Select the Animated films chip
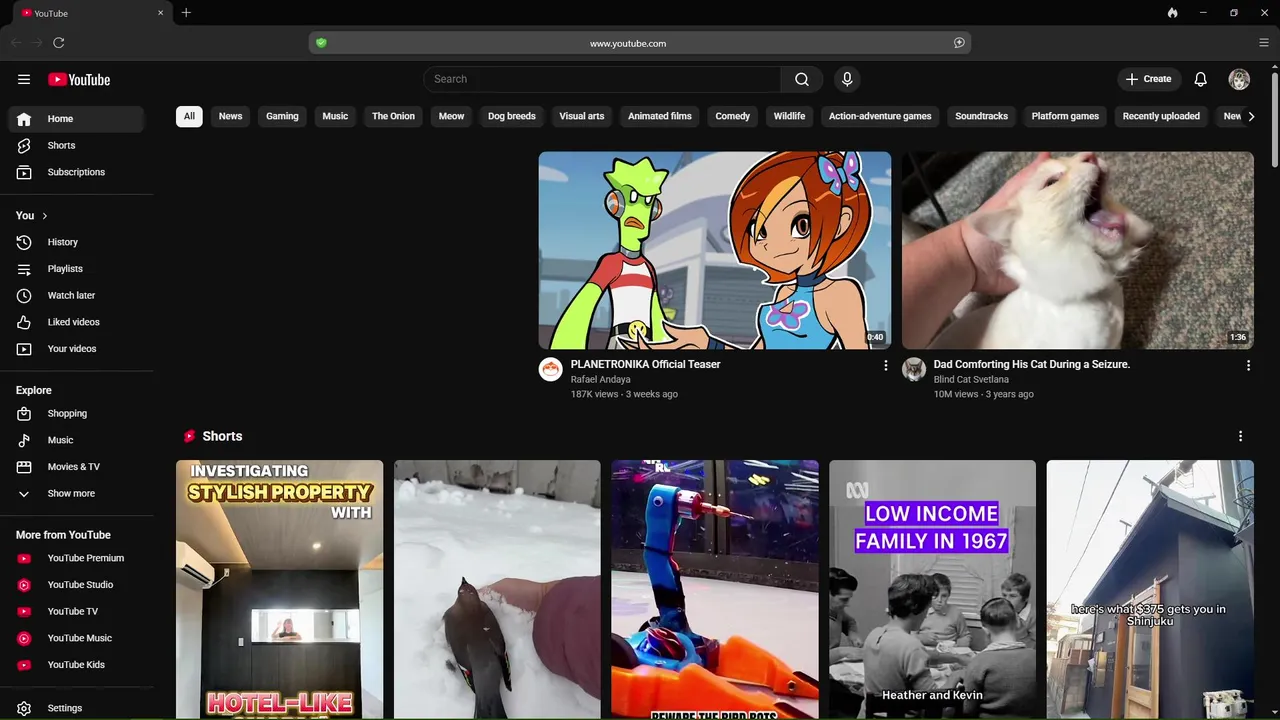 click(660, 116)
